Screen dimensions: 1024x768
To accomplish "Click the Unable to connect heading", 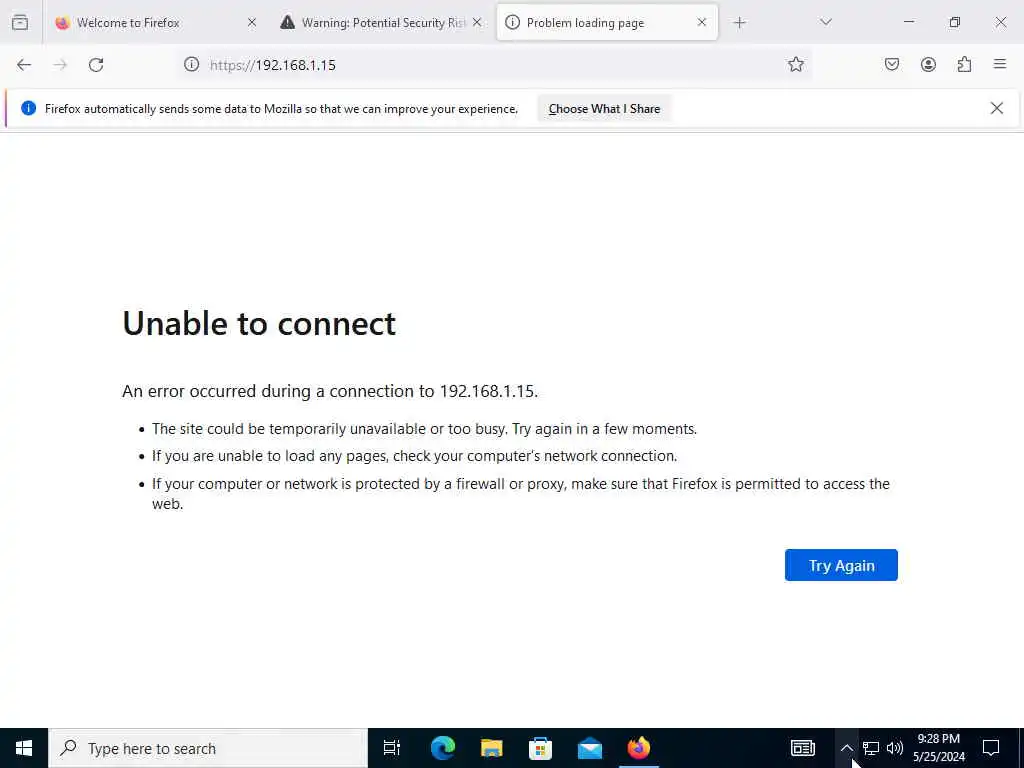I will 259,323.
